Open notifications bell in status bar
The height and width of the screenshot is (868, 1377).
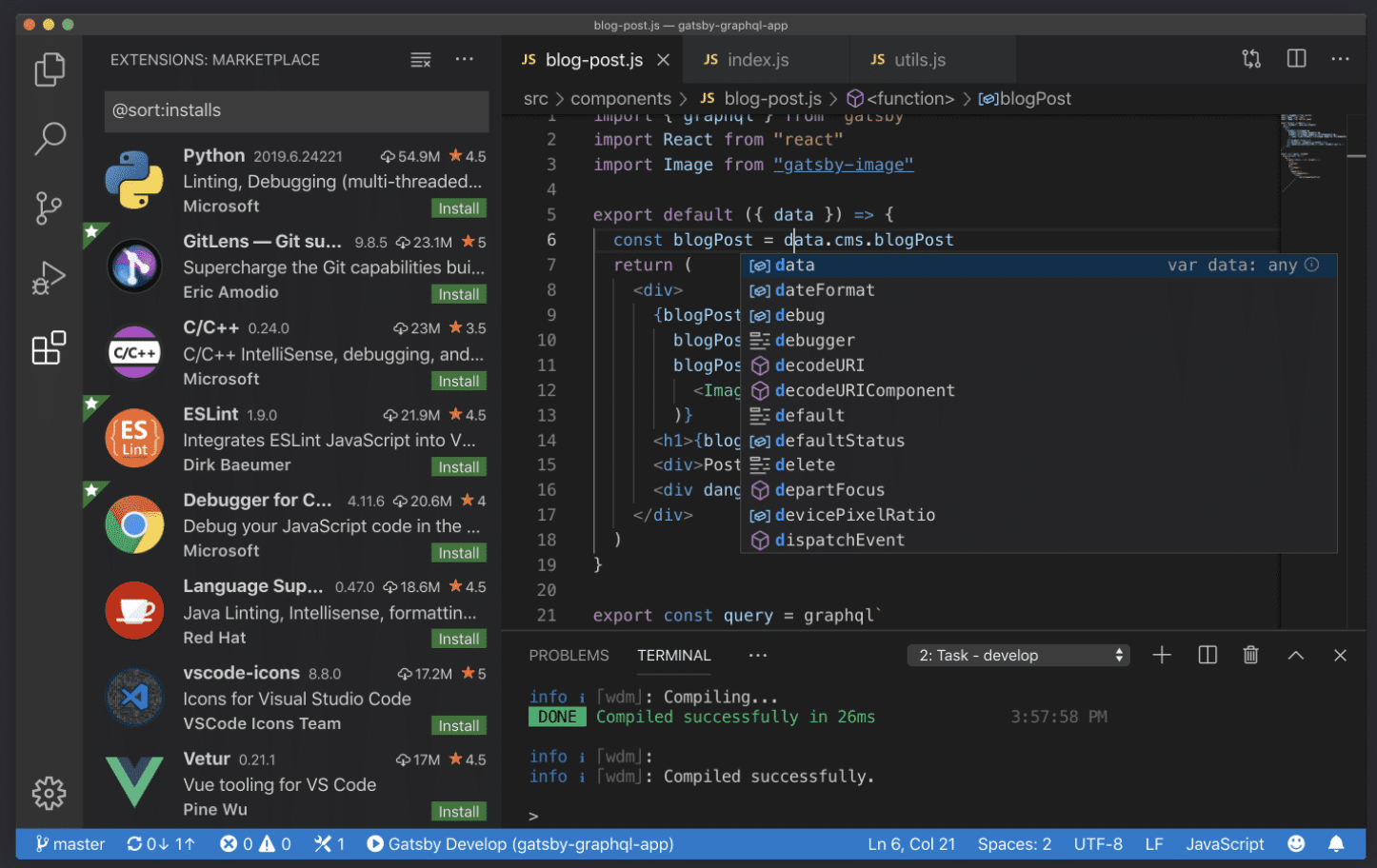(x=1336, y=844)
